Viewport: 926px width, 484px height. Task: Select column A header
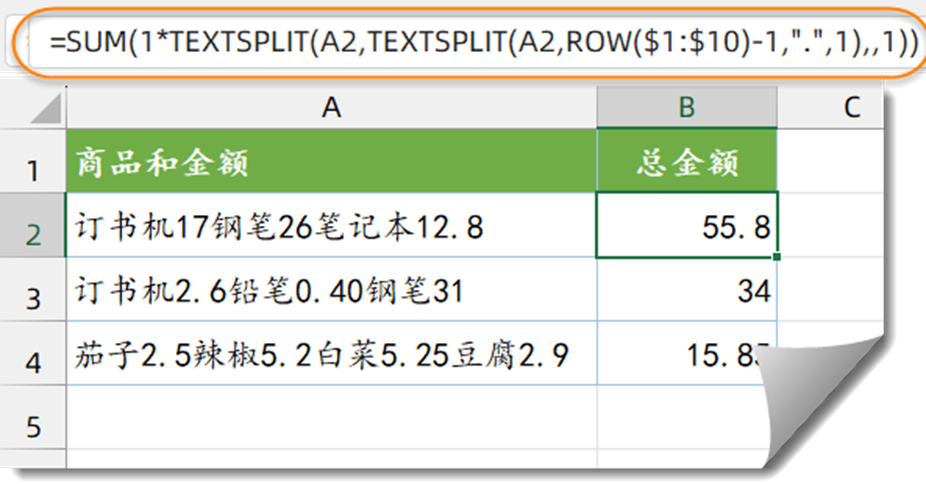tap(331, 108)
